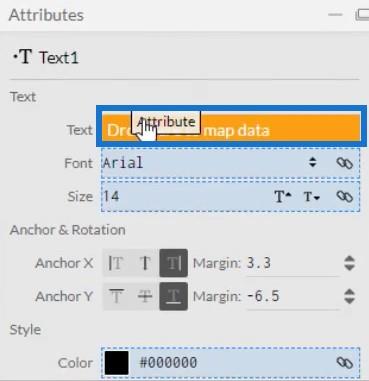369x381 pixels.
Task: Click the Size data binding link icon
Action: pos(344,196)
